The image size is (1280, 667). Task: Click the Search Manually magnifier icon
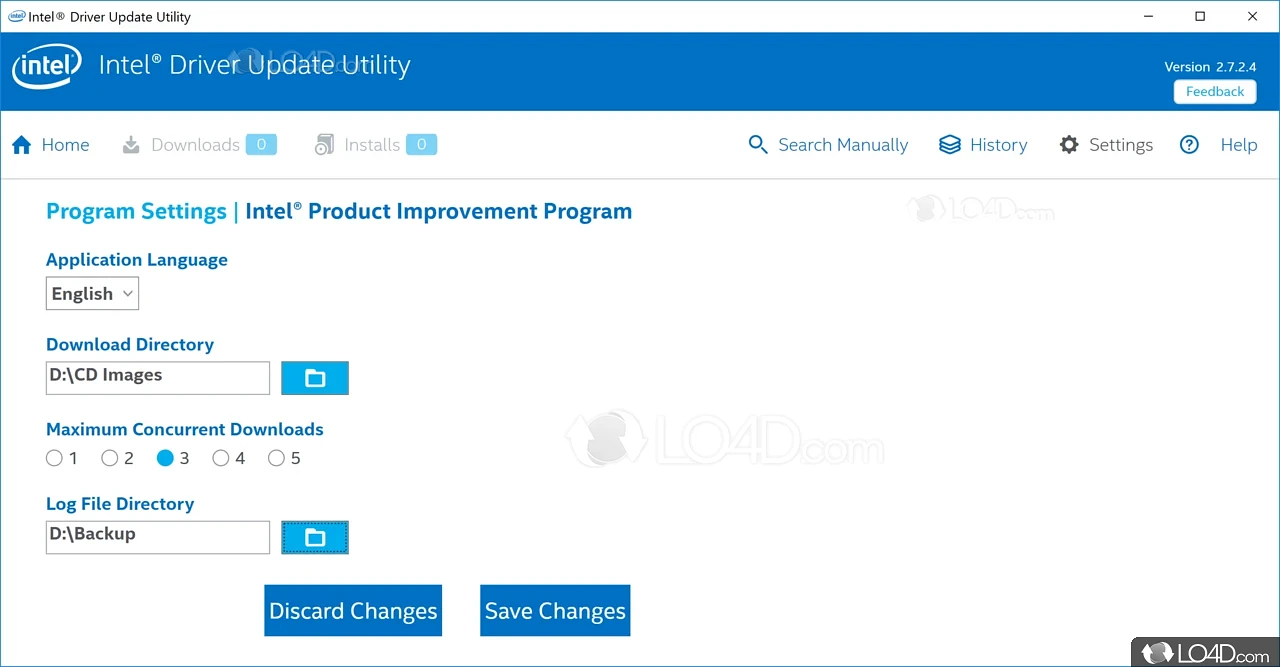pos(758,145)
